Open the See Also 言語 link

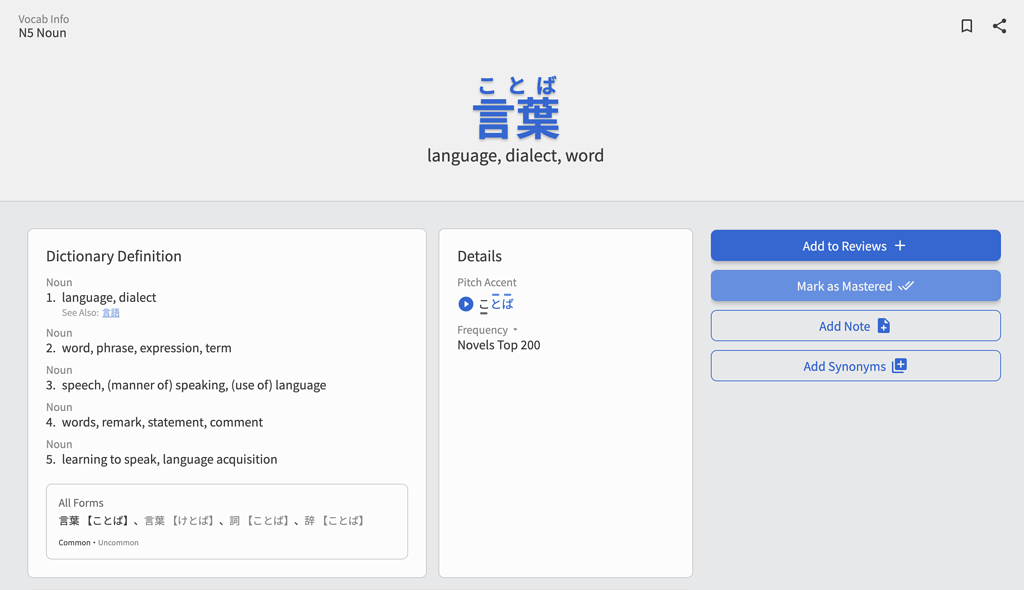[110, 313]
